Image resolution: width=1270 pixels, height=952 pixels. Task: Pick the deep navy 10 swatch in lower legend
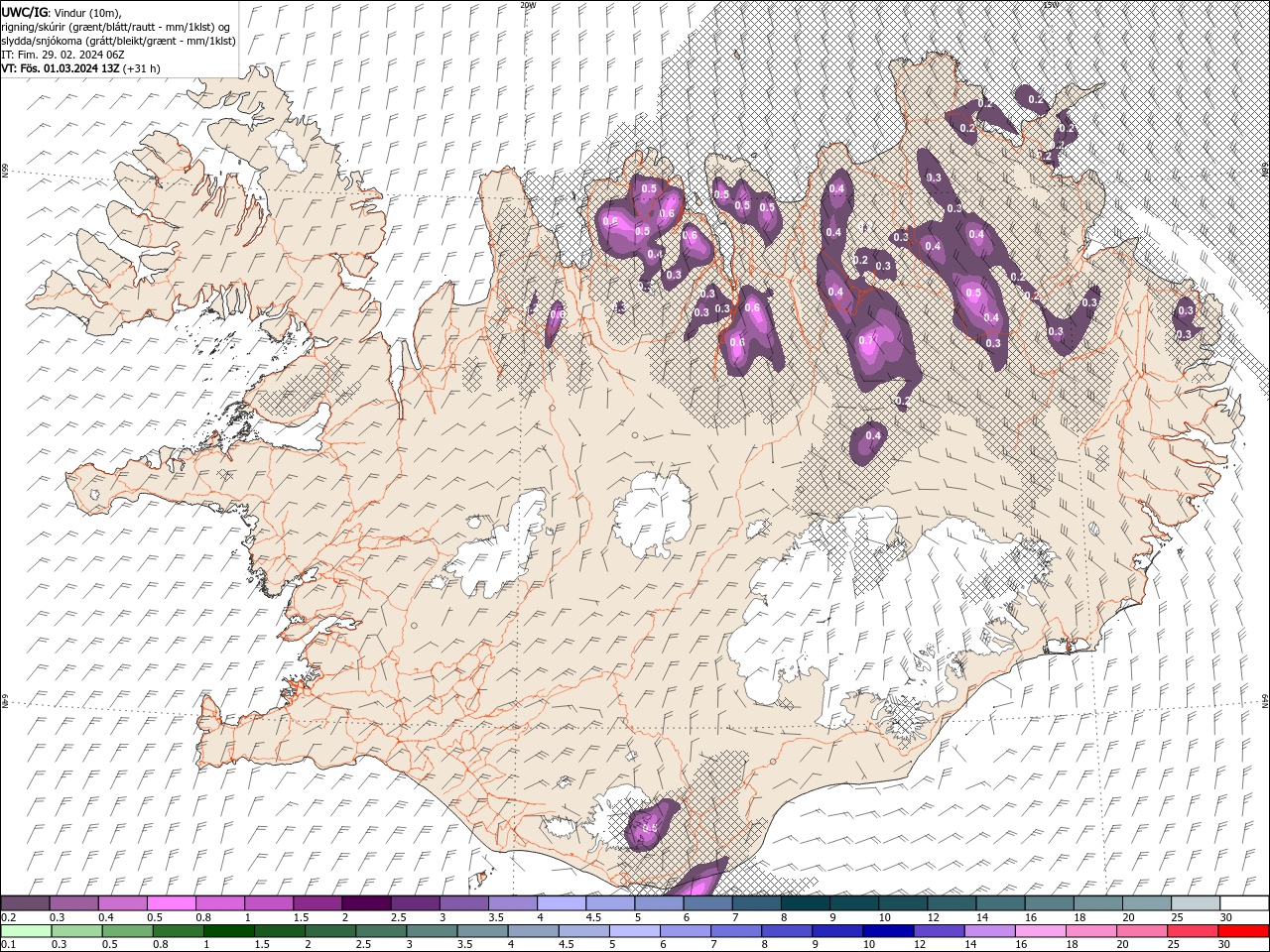click(x=887, y=931)
